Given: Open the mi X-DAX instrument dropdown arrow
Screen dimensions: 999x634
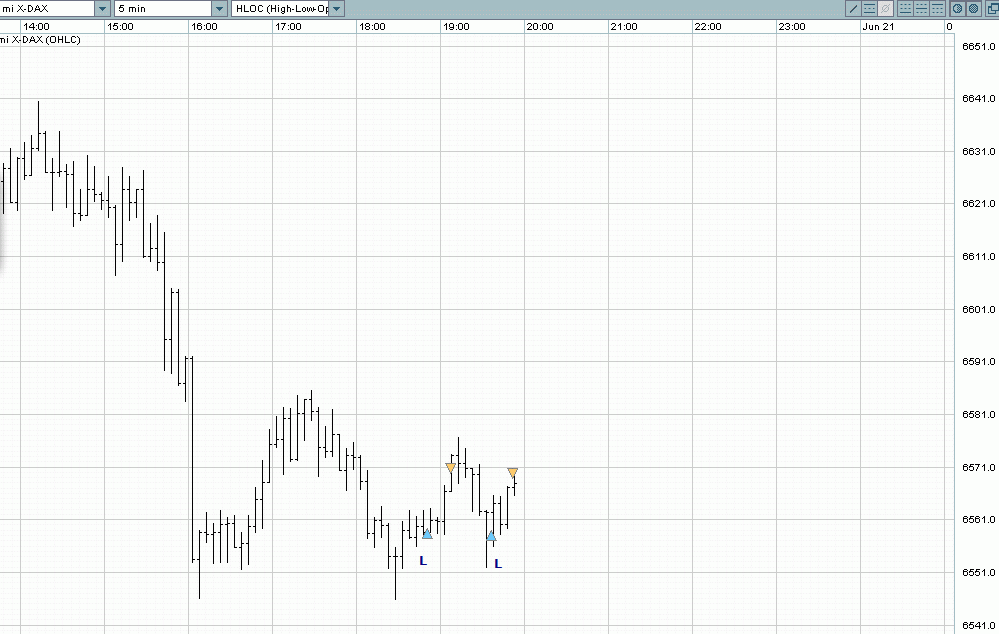Looking at the screenshot, I should point(103,8).
